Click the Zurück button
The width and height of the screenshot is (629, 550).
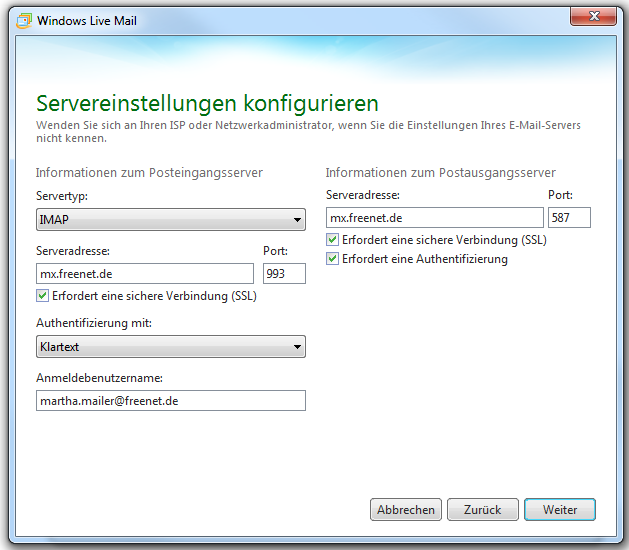pyautogui.click(x=483, y=509)
